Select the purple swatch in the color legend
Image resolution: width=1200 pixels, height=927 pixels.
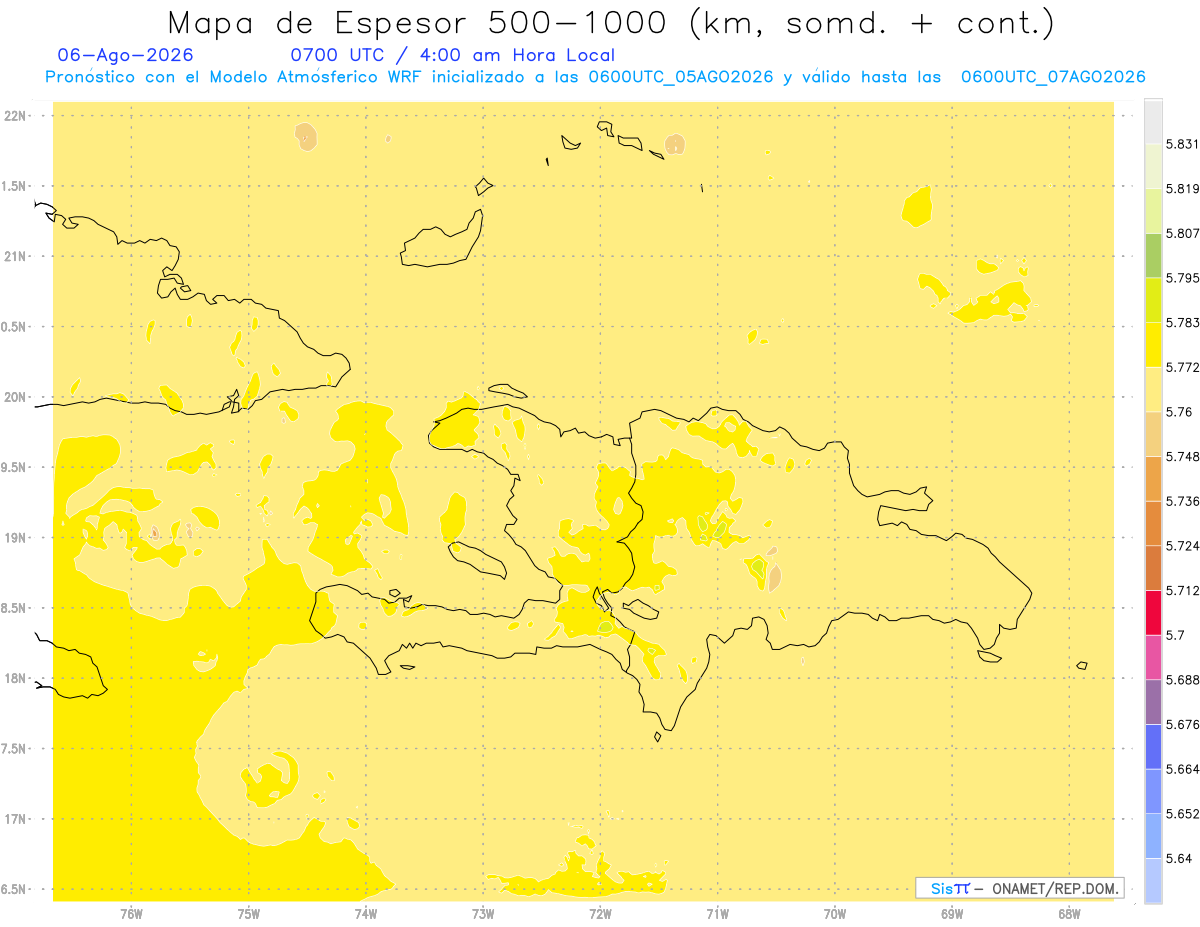tap(1154, 702)
